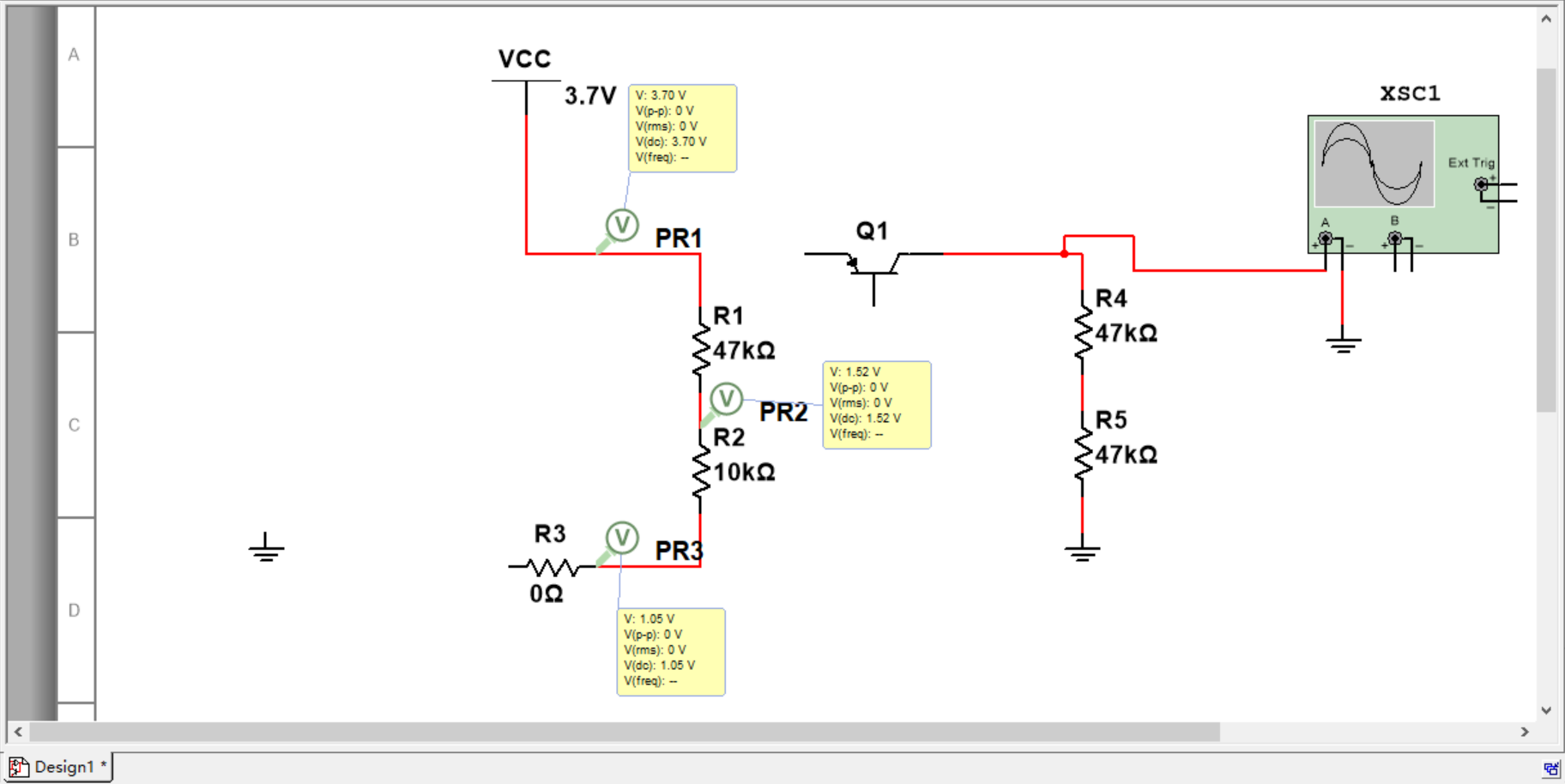Viewport: 1565px width, 784px height.
Task: Switch to the Design1 tab
Action: pos(58,767)
